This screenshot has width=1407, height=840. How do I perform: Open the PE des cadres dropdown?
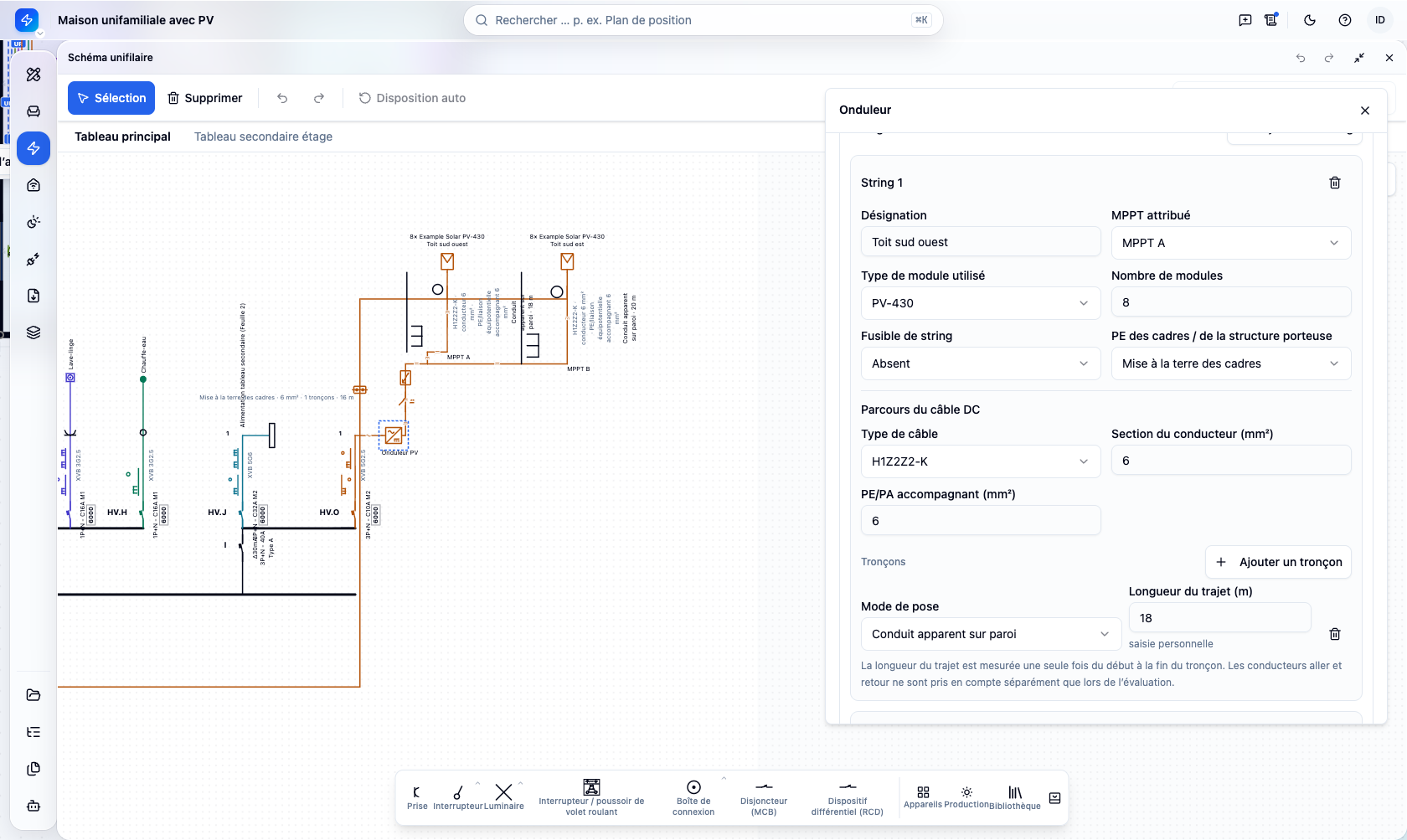click(x=1230, y=363)
